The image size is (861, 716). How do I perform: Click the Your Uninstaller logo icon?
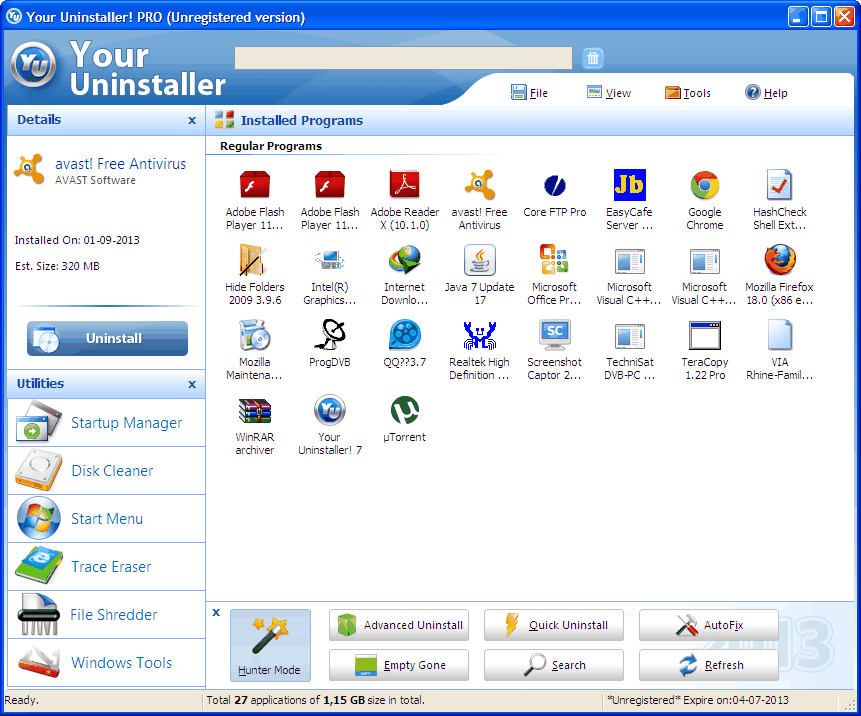[x=33, y=65]
